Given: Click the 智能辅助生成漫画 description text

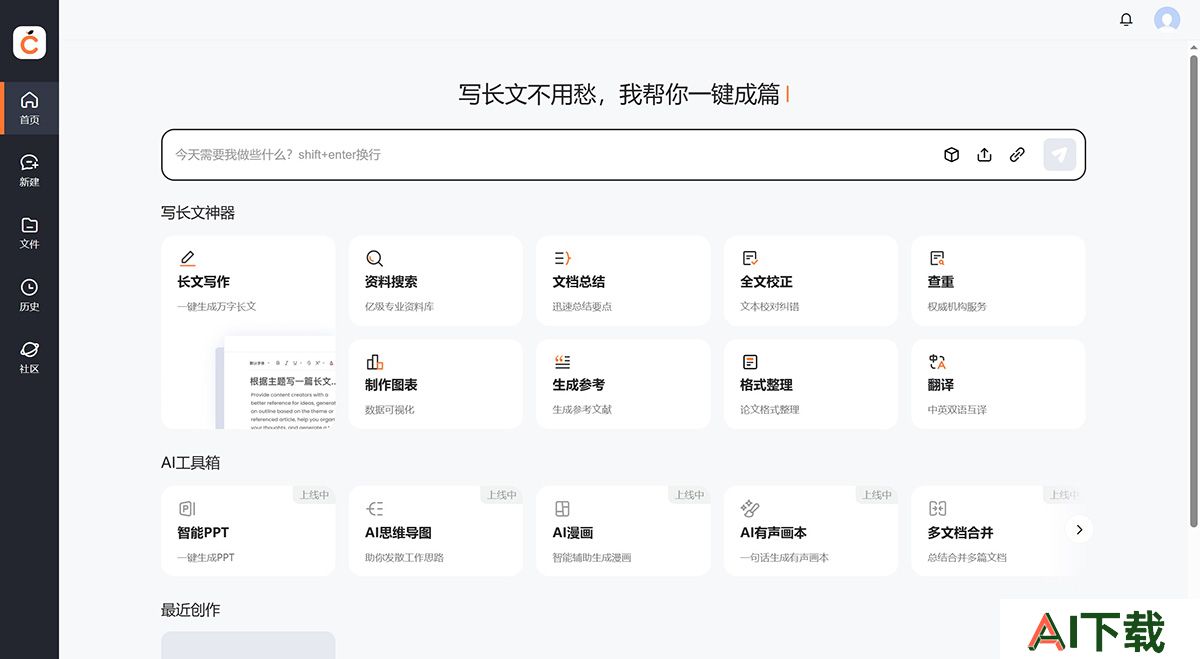Looking at the screenshot, I should coord(592,557).
